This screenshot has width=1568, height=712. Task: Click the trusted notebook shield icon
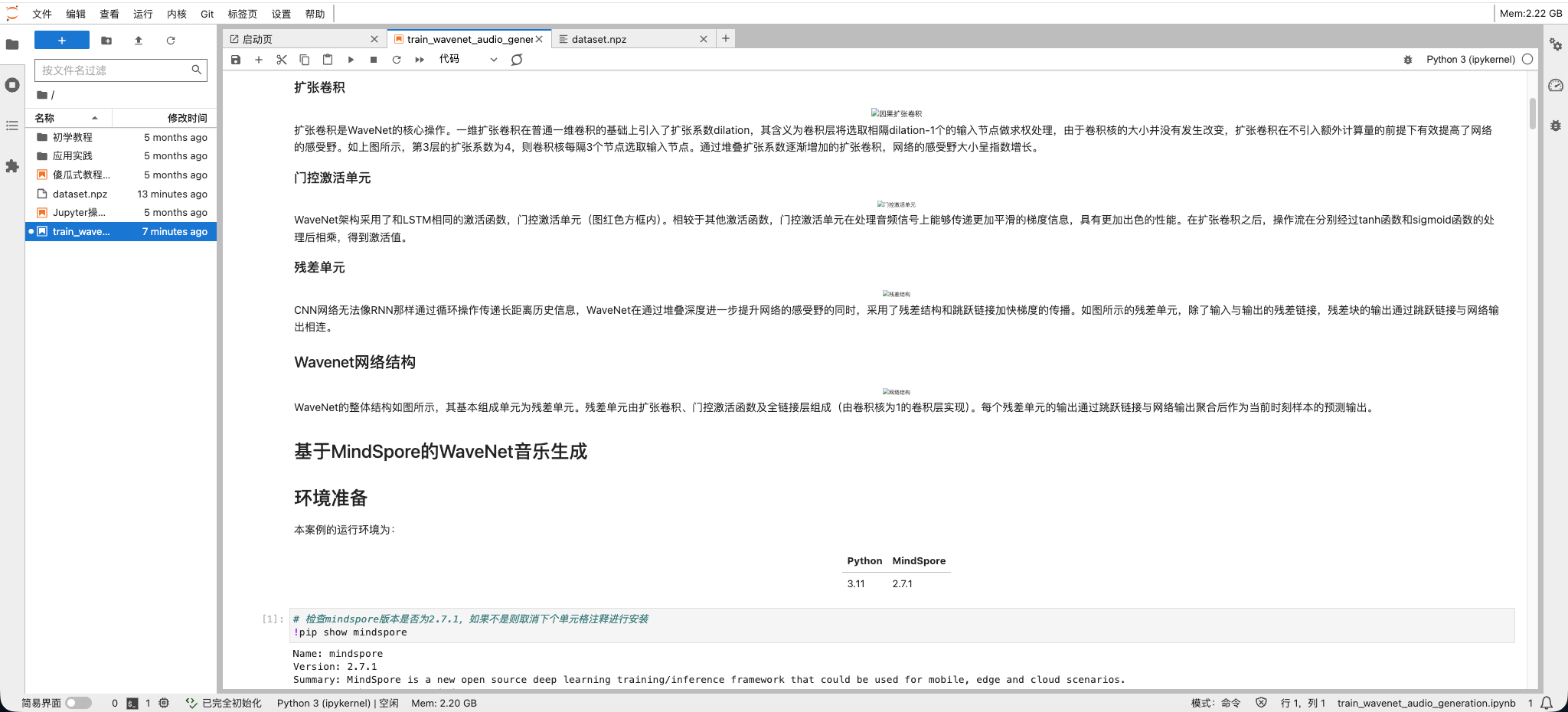1261,703
